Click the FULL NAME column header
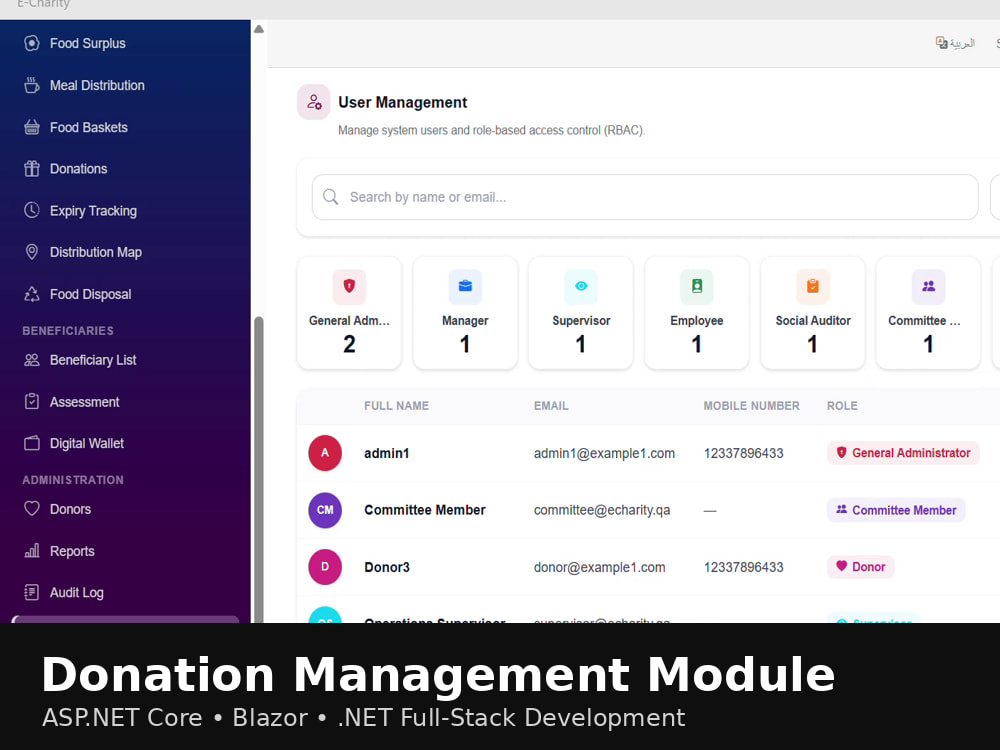The image size is (1000, 750). (x=397, y=406)
